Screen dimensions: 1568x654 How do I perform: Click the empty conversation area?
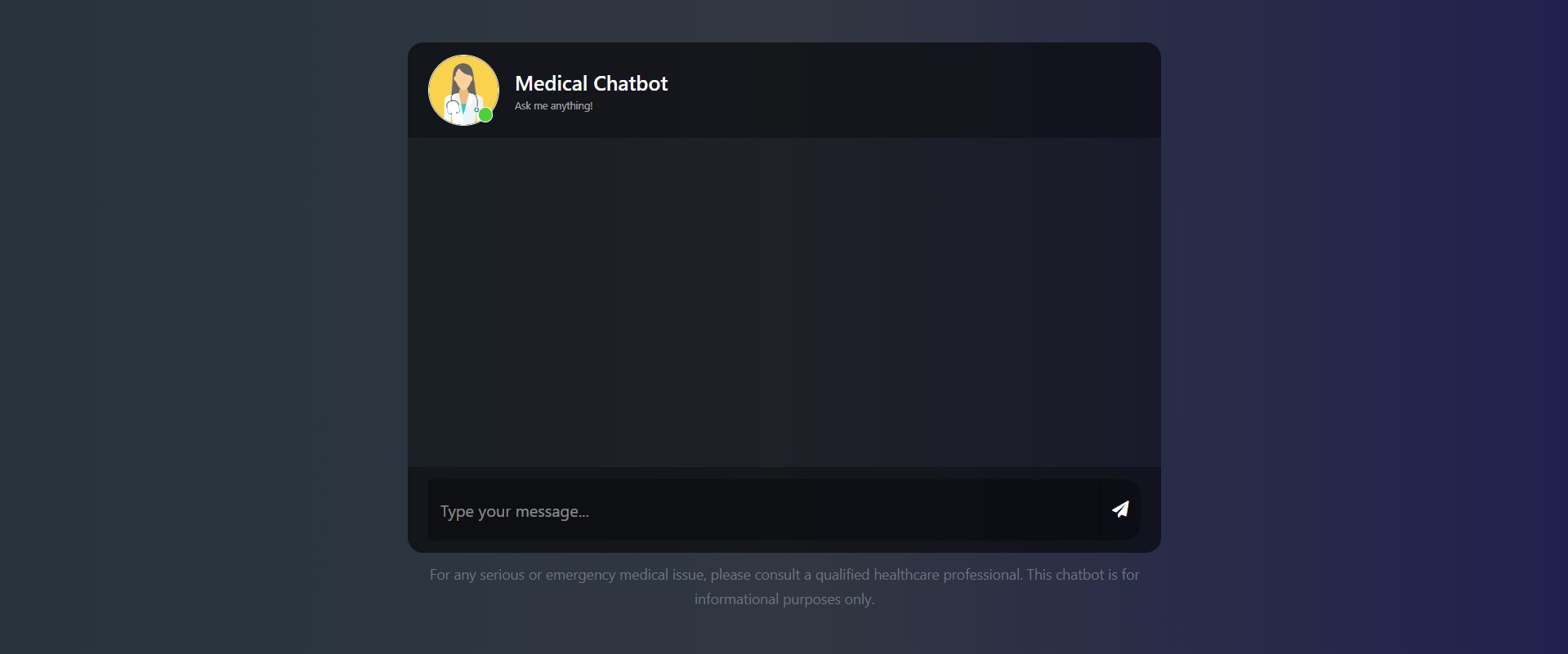(784, 302)
